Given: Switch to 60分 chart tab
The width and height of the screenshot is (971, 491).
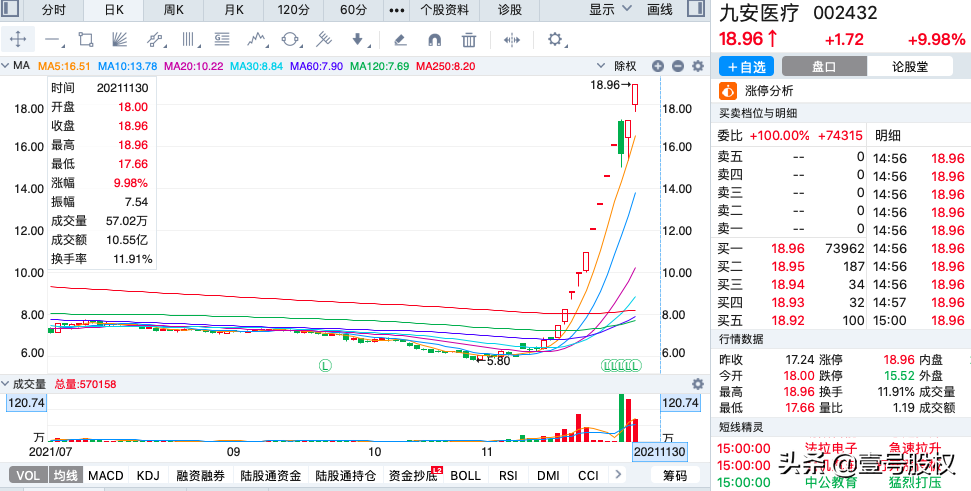Looking at the screenshot, I should click(x=354, y=10).
